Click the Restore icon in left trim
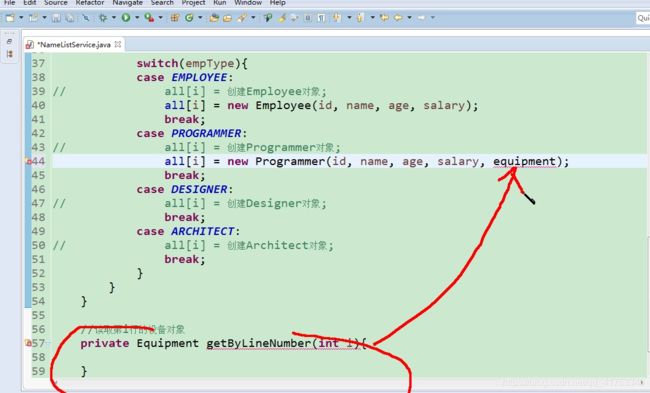This screenshot has height=393, width=650. click(10, 41)
